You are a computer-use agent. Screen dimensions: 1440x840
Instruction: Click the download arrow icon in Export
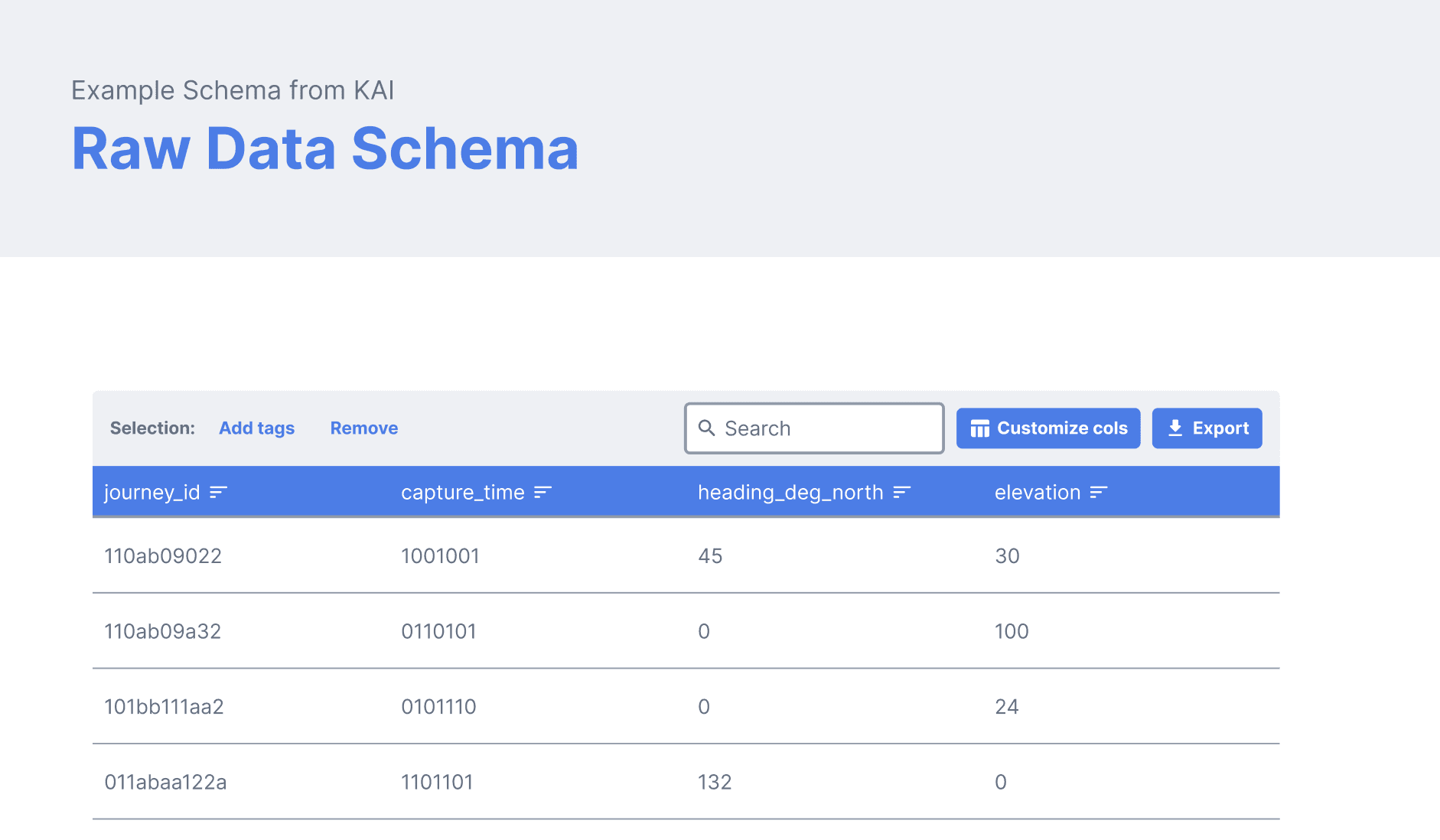tap(1175, 428)
